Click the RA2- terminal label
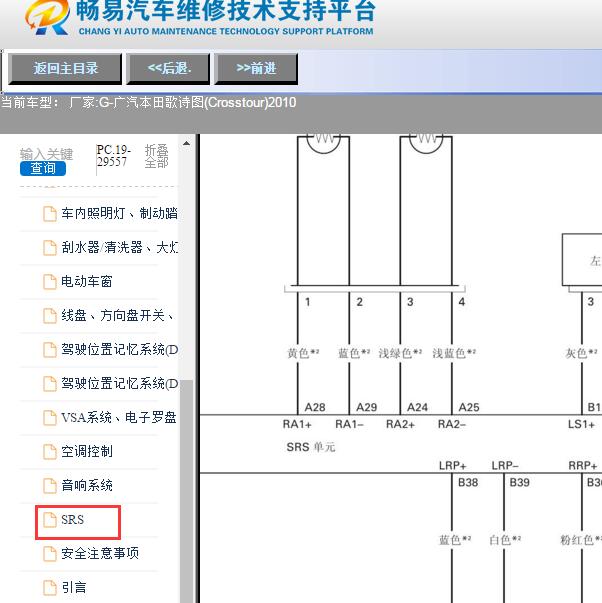The width and height of the screenshot is (602, 603). 452,424
